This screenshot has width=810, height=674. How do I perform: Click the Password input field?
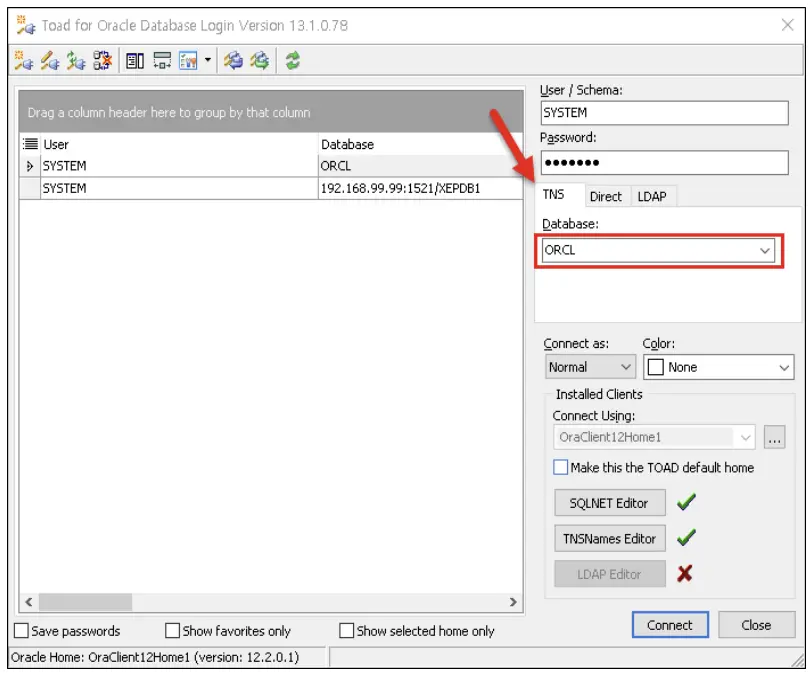point(664,163)
